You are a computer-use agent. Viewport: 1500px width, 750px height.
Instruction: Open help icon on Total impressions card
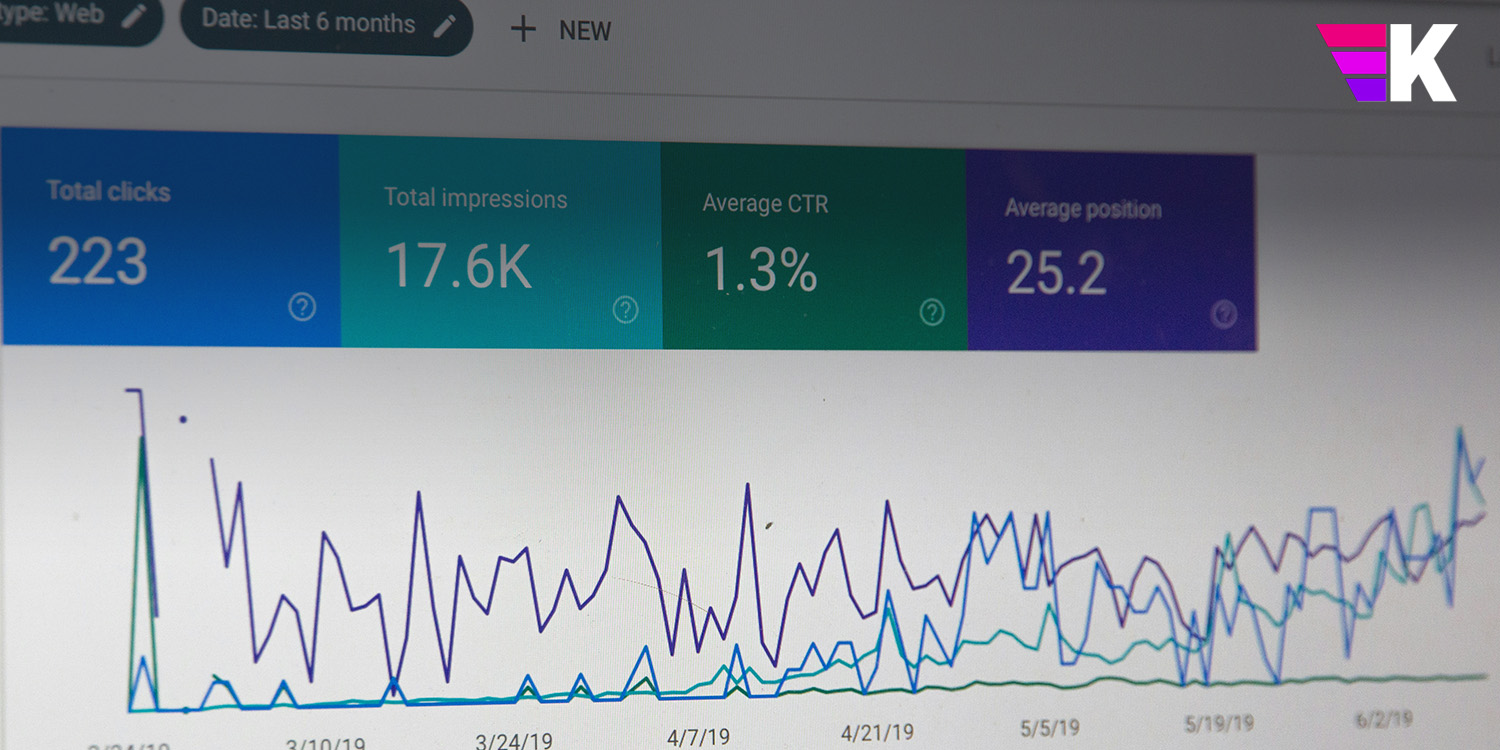(626, 310)
